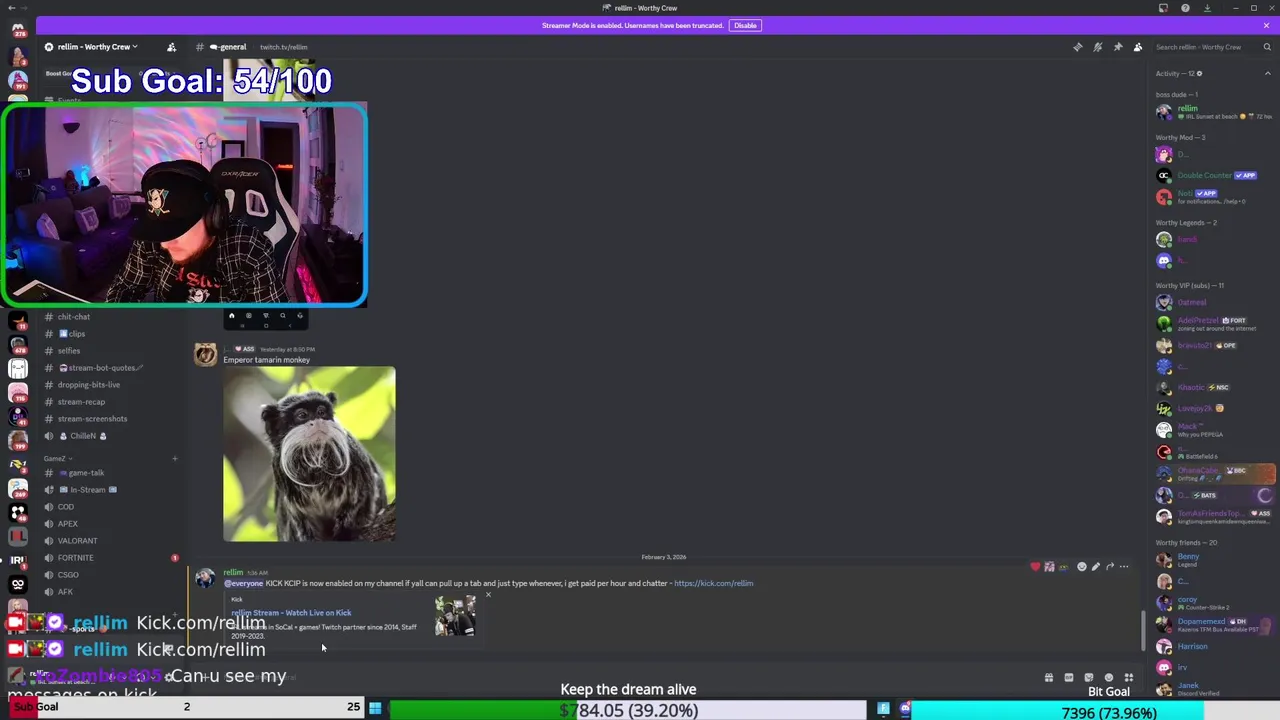
Task: Collapse the Activity section chevron
Action: point(1270,73)
